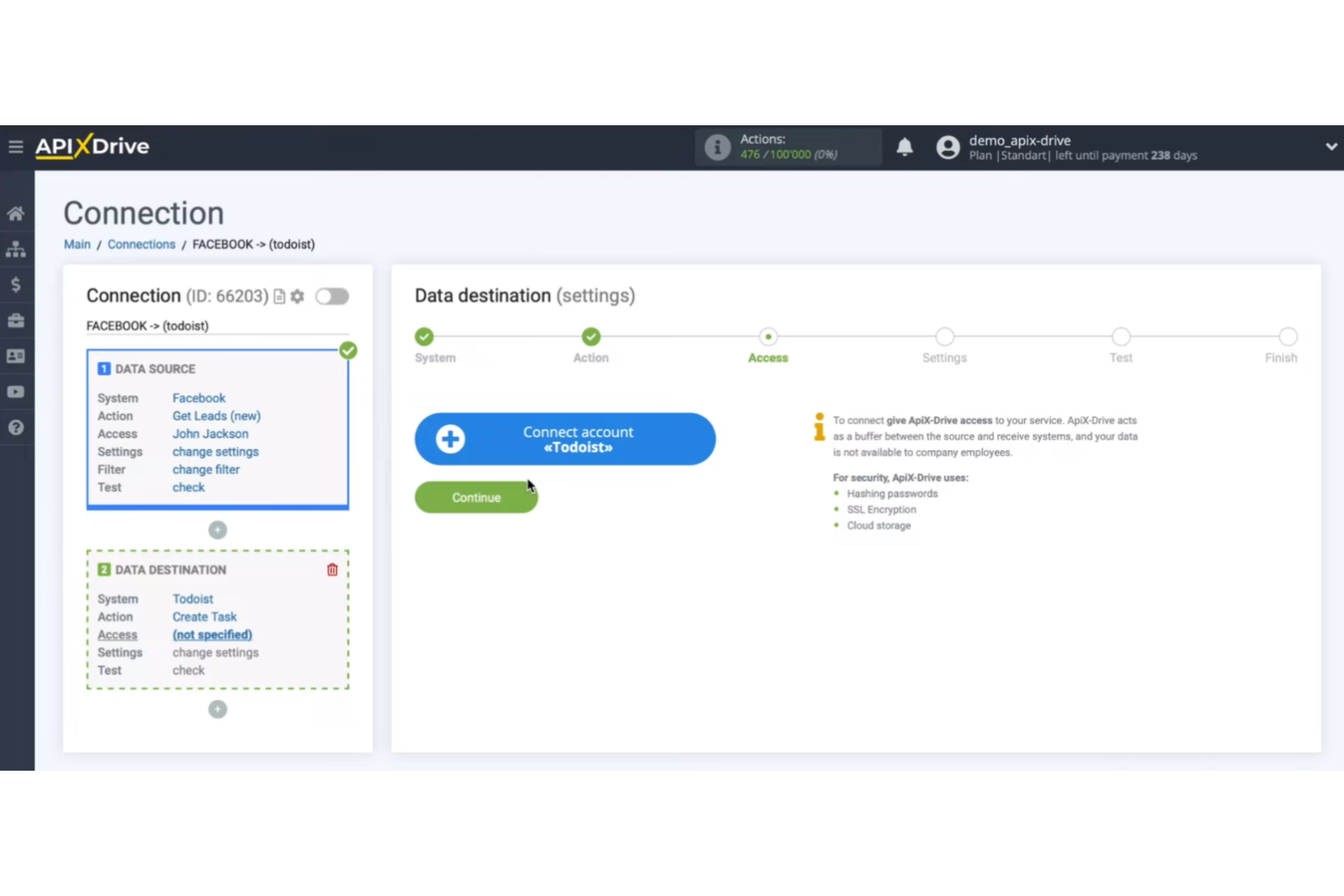Open the account dropdown arrow top right
The width and height of the screenshot is (1344, 896).
click(x=1331, y=146)
